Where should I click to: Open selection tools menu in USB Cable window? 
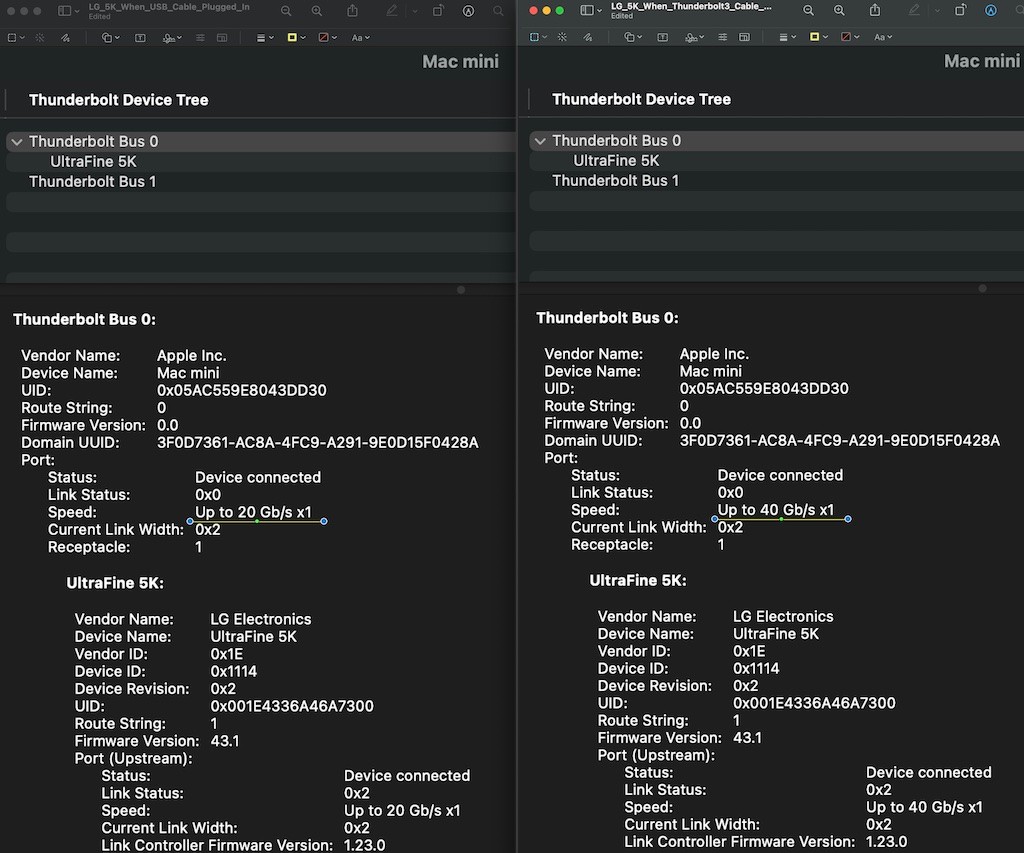click(x=16, y=38)
